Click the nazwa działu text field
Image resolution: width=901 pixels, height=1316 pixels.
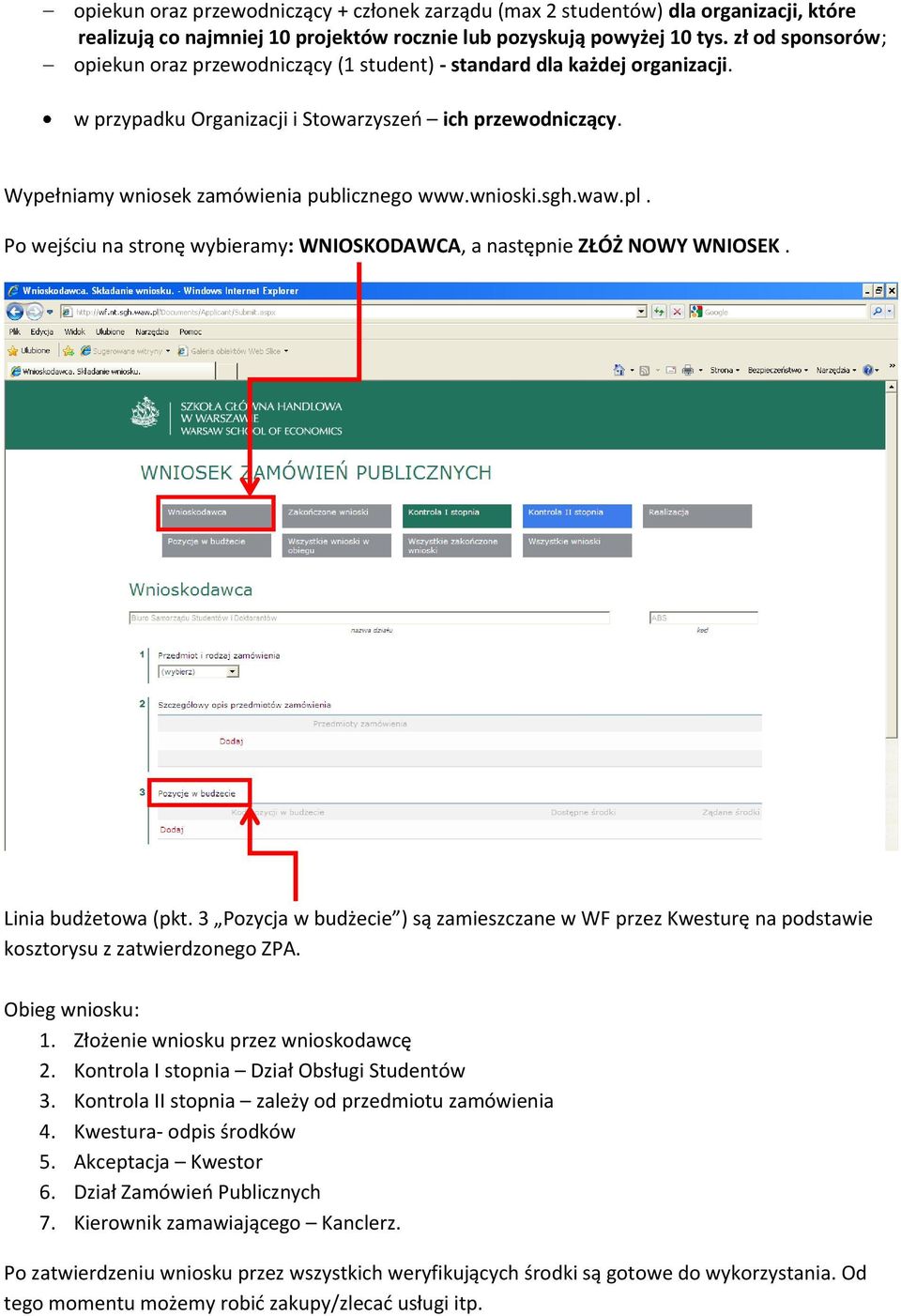point(370,618)
